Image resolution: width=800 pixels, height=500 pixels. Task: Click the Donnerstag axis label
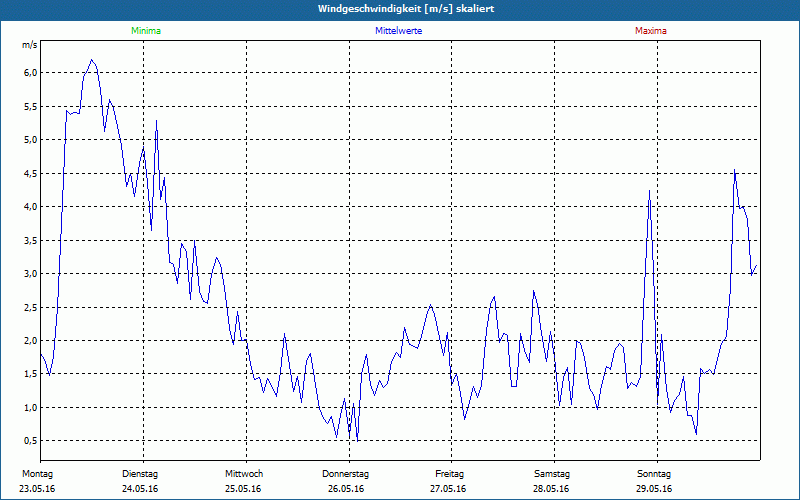coord(345,474)
